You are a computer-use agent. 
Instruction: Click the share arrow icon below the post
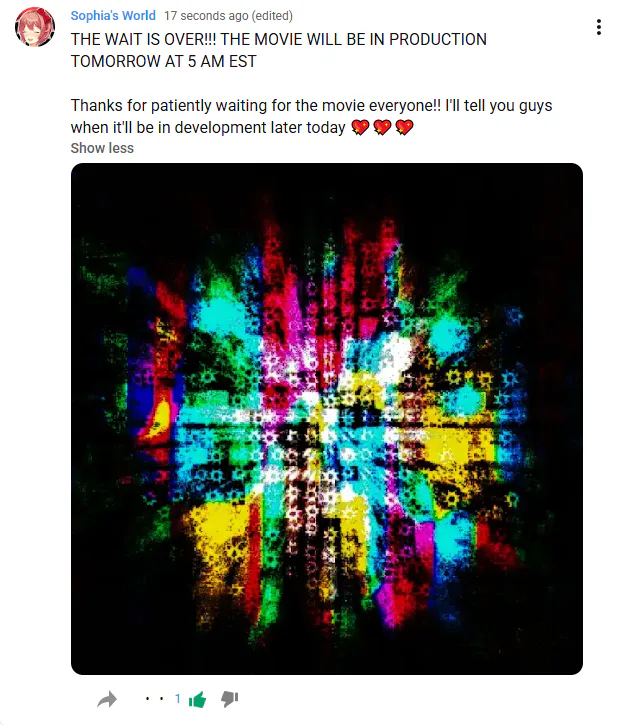[x=107, y=699]
